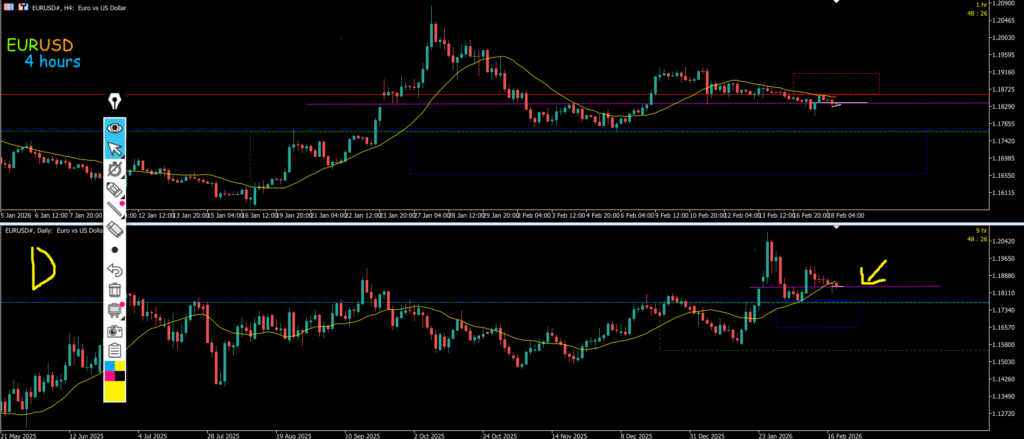Image resolution: width=1024 pixels, height=439 pixels.
Task: Pick the yellow color swatch
Action: point(116,390)
